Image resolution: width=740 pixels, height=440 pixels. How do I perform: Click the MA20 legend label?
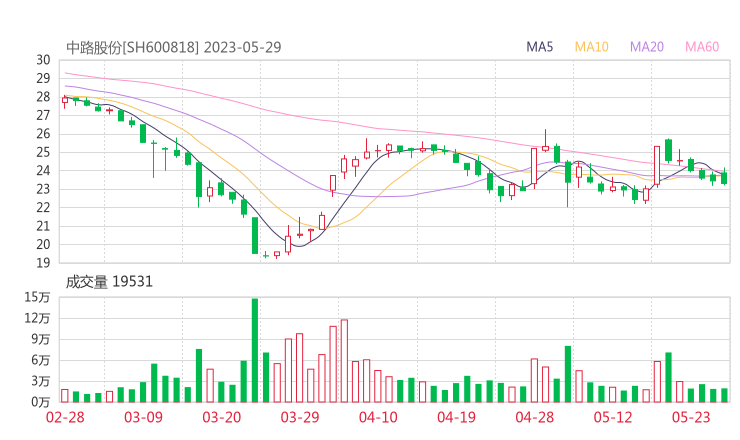point(647,47)
